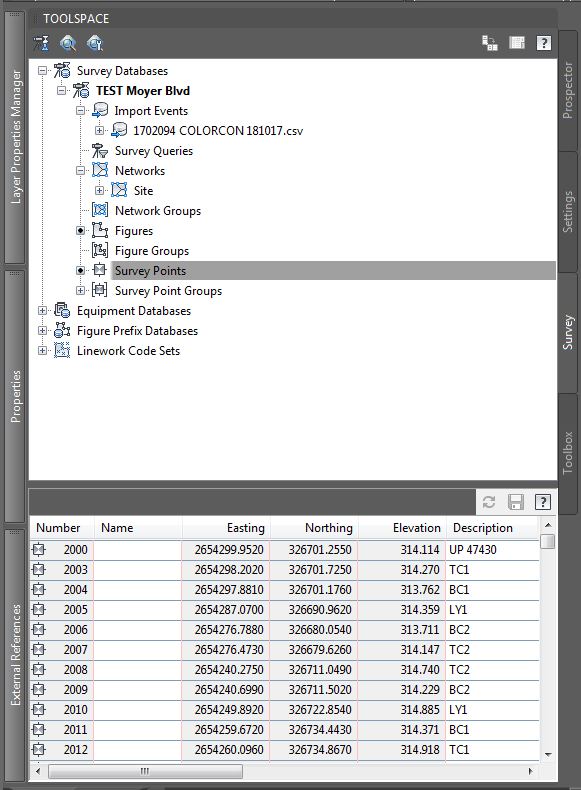581x790 pixels.
Task: Click the refresh icon above the points table
Action: click(489, 502)
